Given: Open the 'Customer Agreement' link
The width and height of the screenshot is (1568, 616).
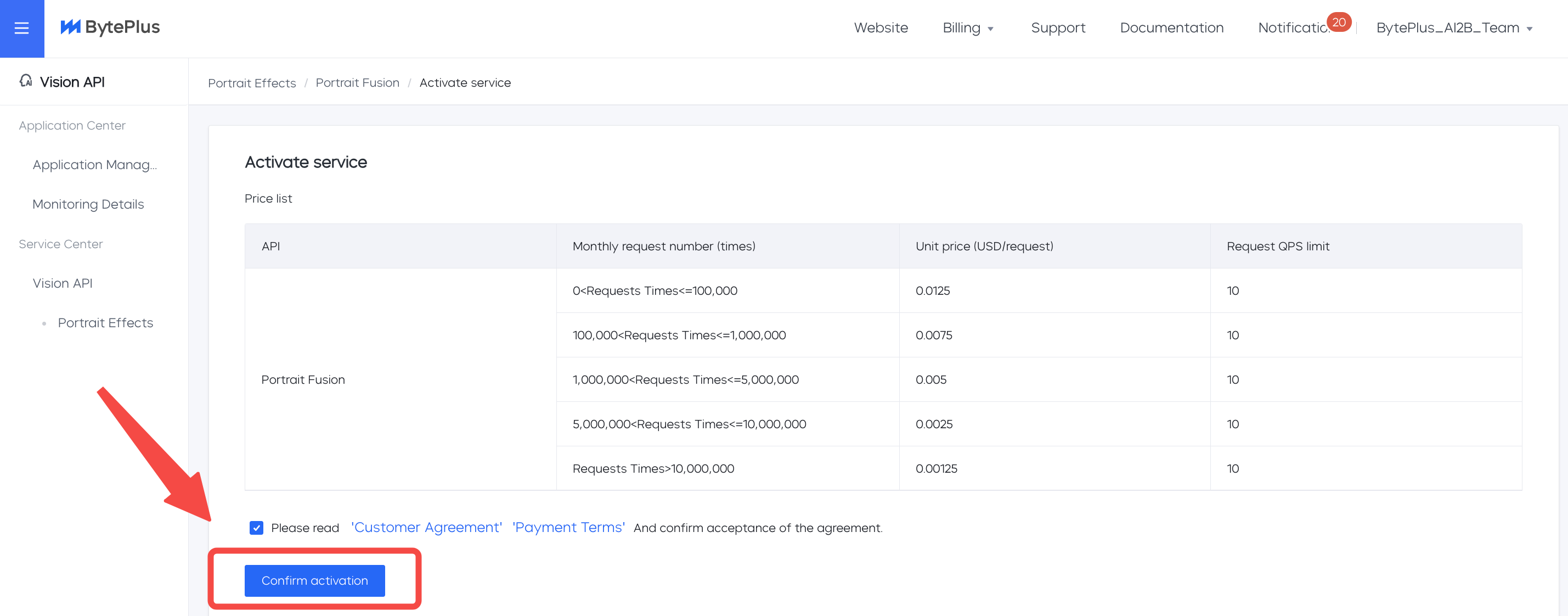Looking at the screenshot, I should [x=426, y=528].
